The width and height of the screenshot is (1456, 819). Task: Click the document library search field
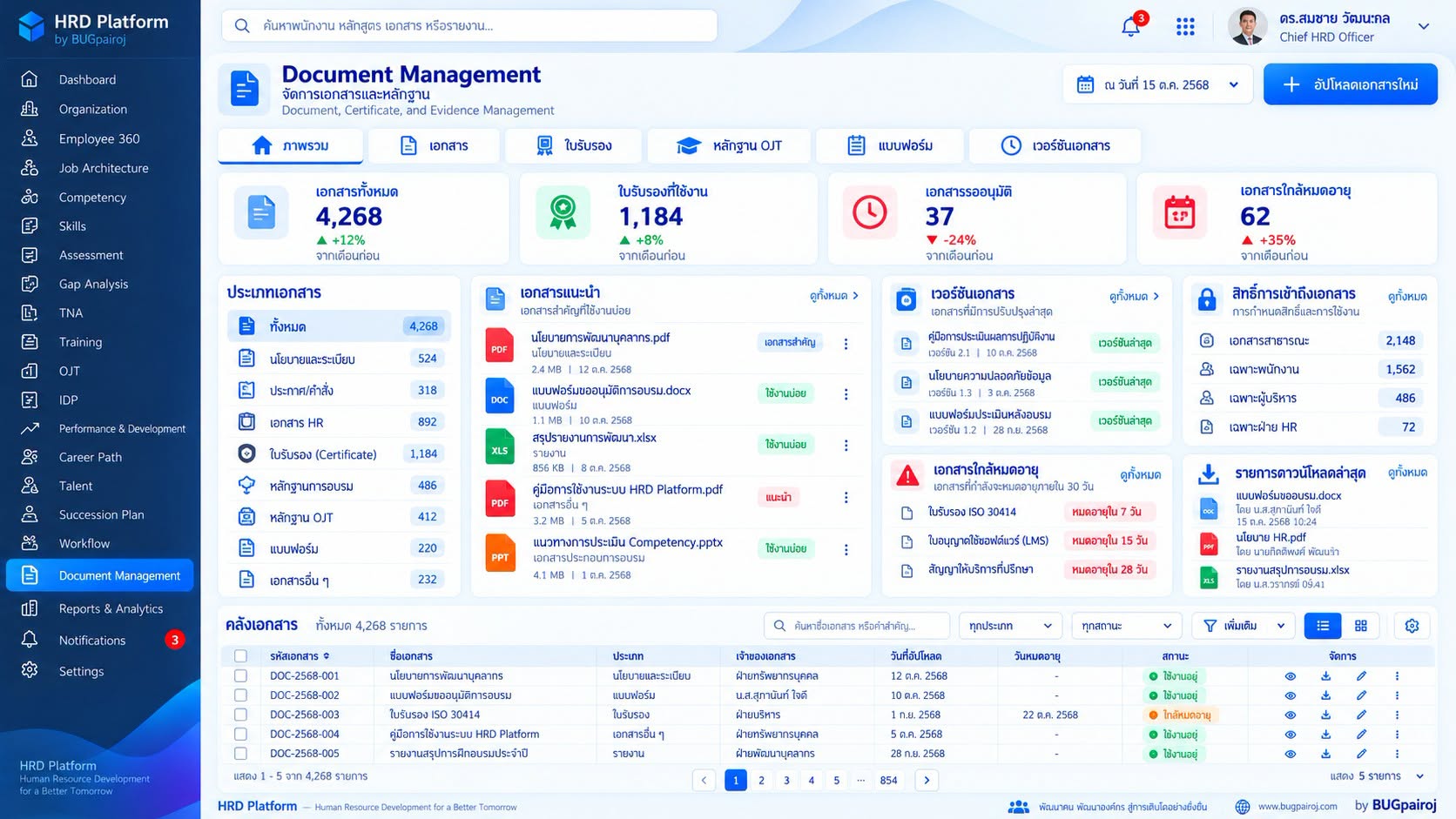pyautogui.click(x=857, y=626)
